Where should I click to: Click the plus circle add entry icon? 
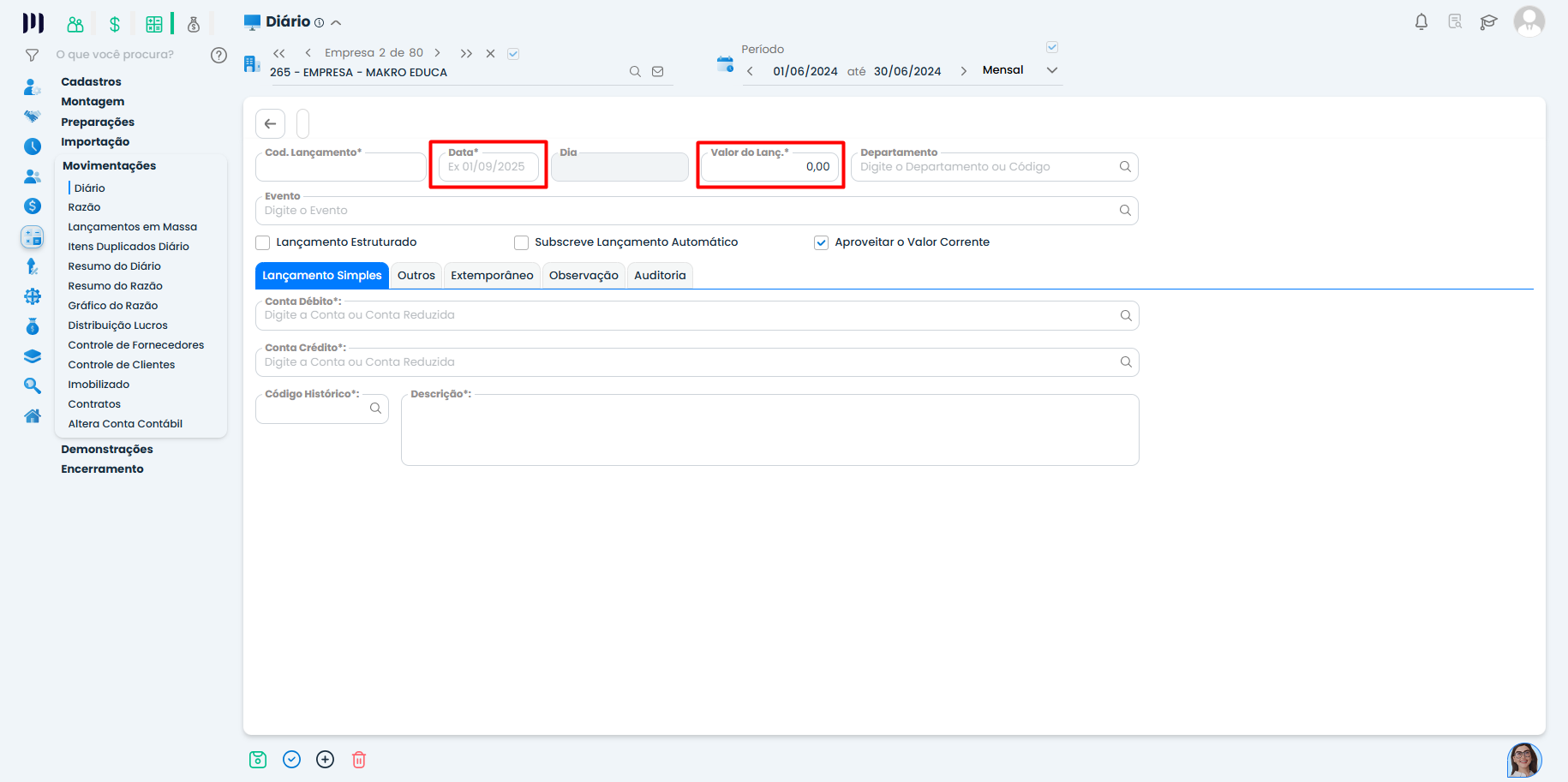[326, 760]
